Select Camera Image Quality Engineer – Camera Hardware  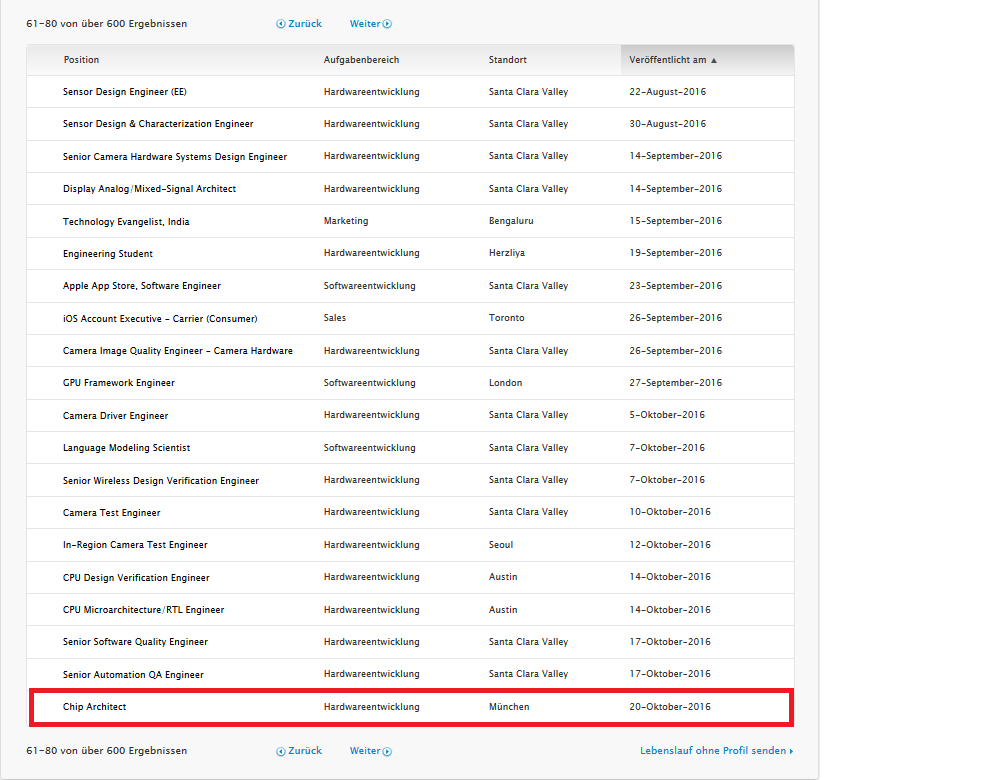177,351
